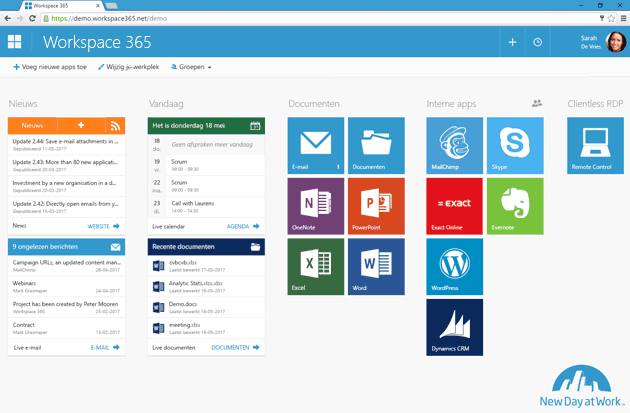Click the 9 ongelezen berichten header

(x=66, y=247)
